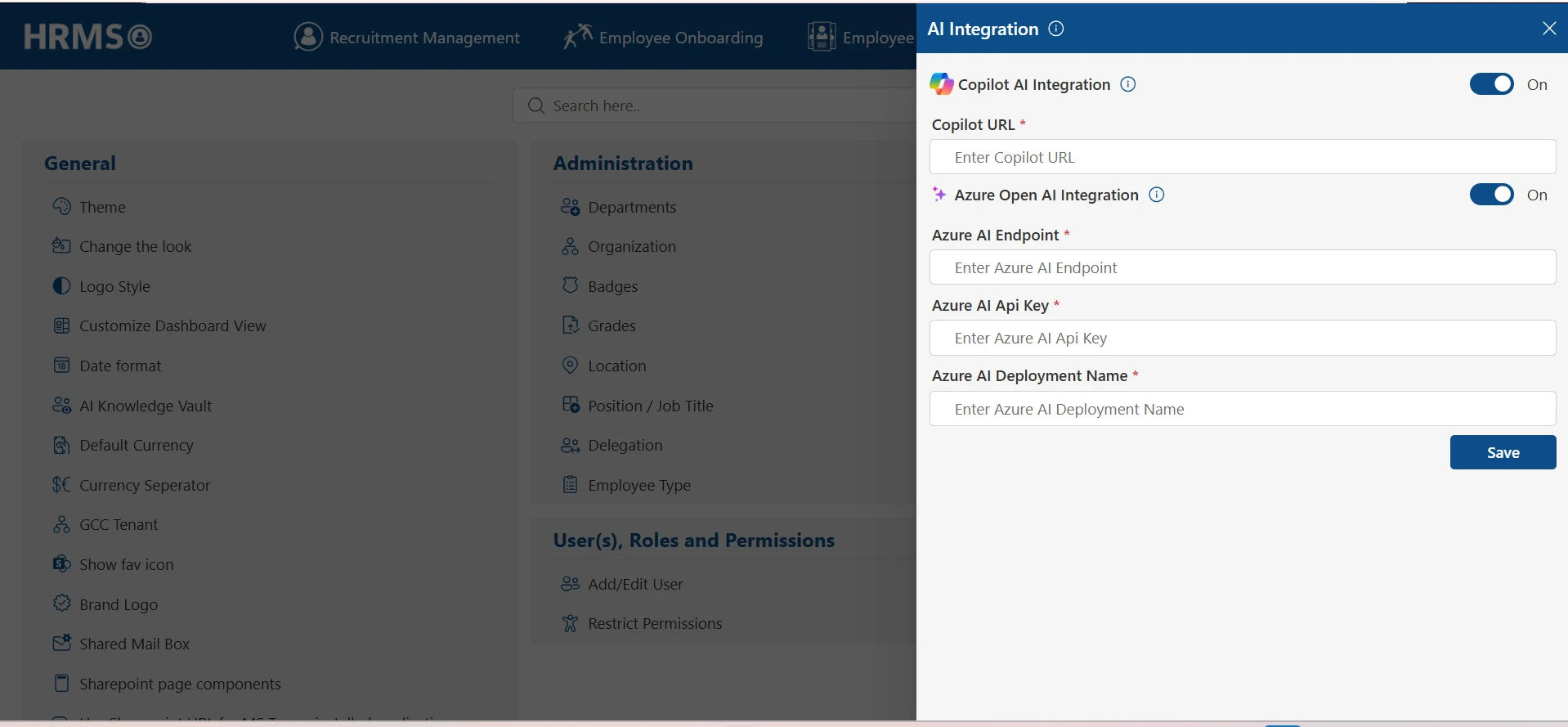The height and width of the screenshot is (727, 1568).
Task: Click the AI Knowledge Vault icon
Action: point(61,405)
